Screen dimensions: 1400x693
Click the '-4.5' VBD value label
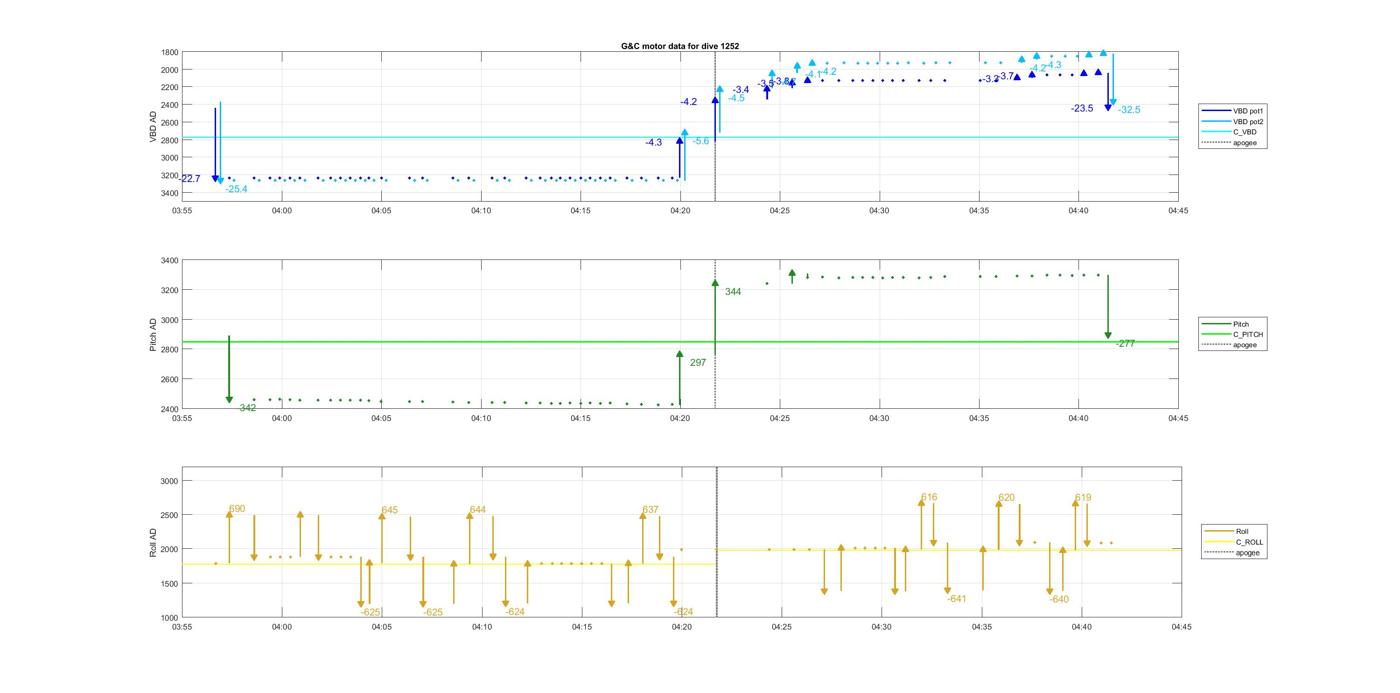(x=736, y=98)
